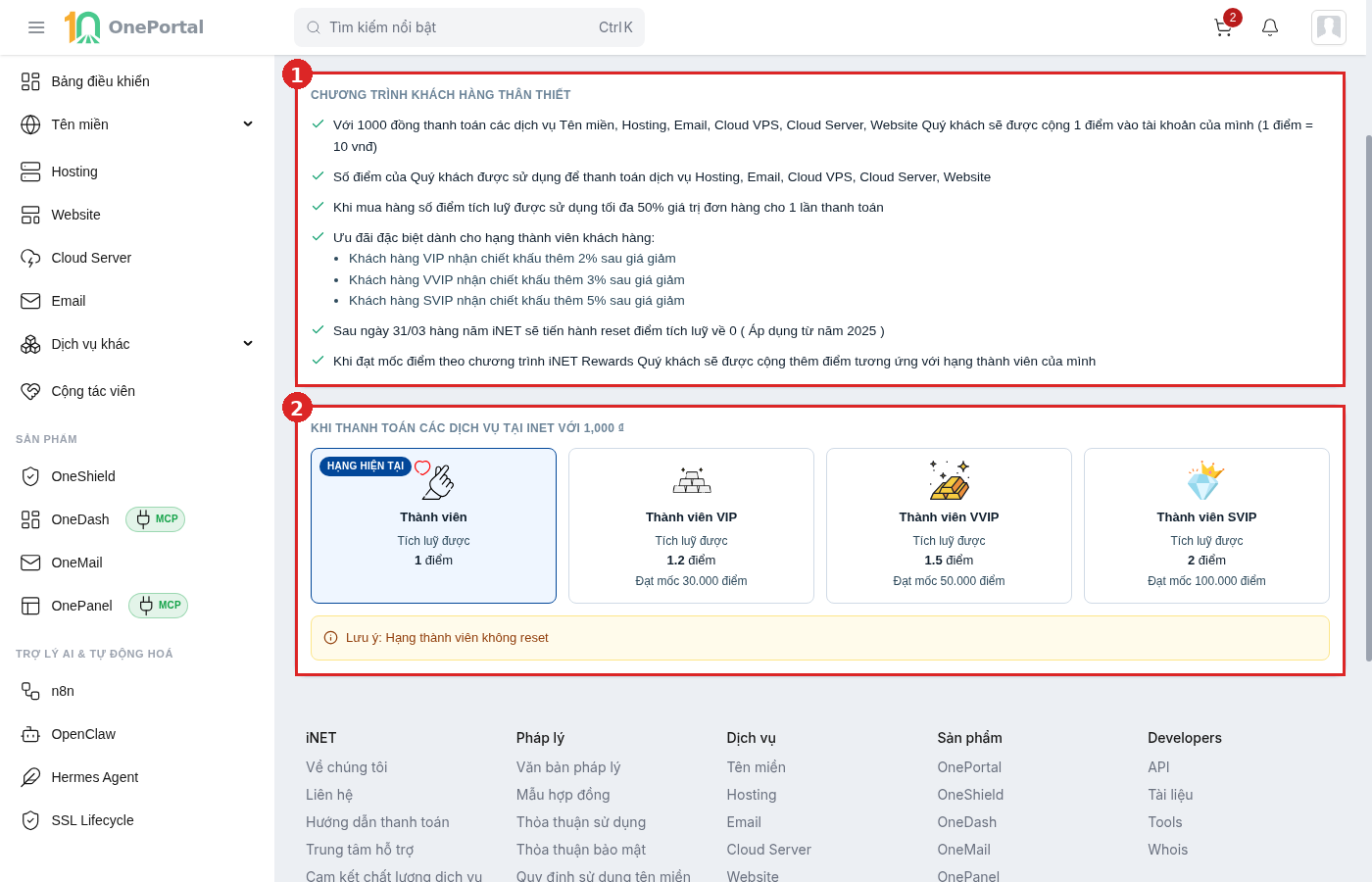Click the Hosting server icon
This screenshot has width=1372, height=882.
(x=30, y=171)
